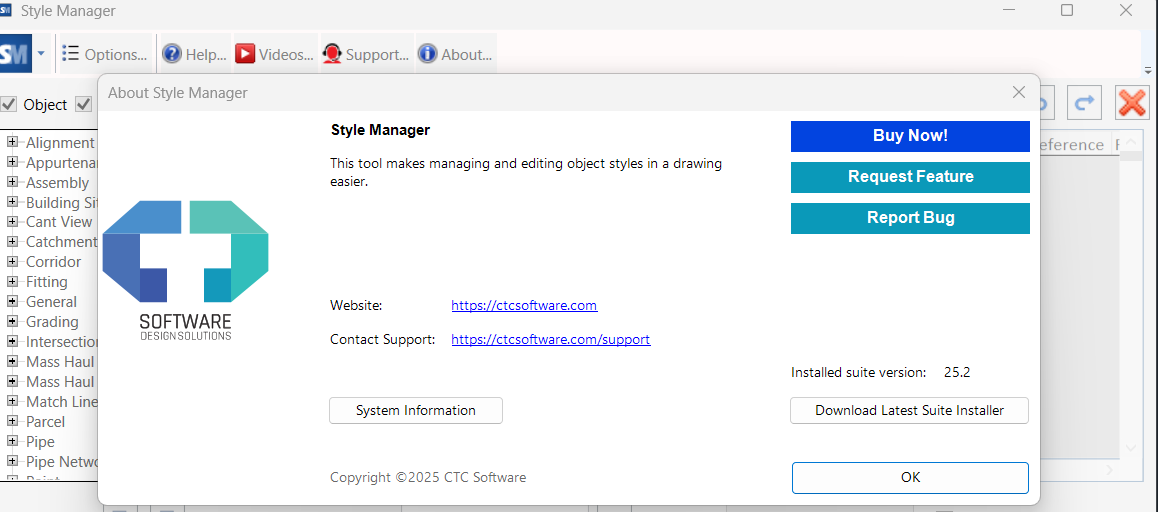Click the vertical scrollbar down arrow
This screenshot has height=512, width=1158.
1131,448
